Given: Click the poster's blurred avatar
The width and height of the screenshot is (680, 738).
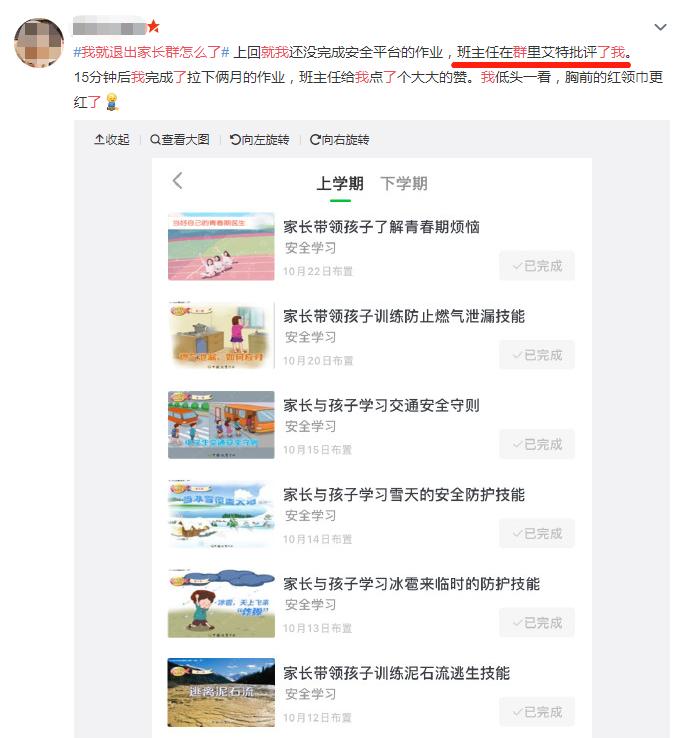Looking at the screenshot, I should pyautogui.click(x=39, y=43).
